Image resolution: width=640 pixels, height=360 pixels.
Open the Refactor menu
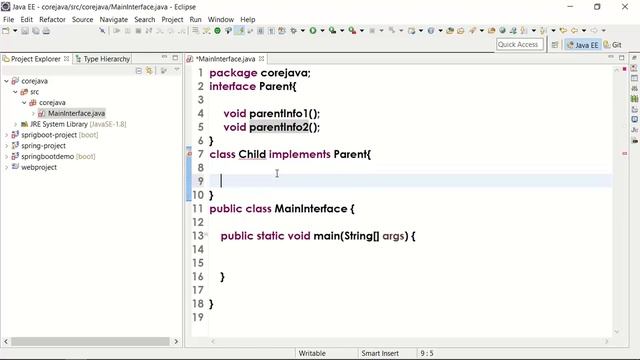pos(52,19)
